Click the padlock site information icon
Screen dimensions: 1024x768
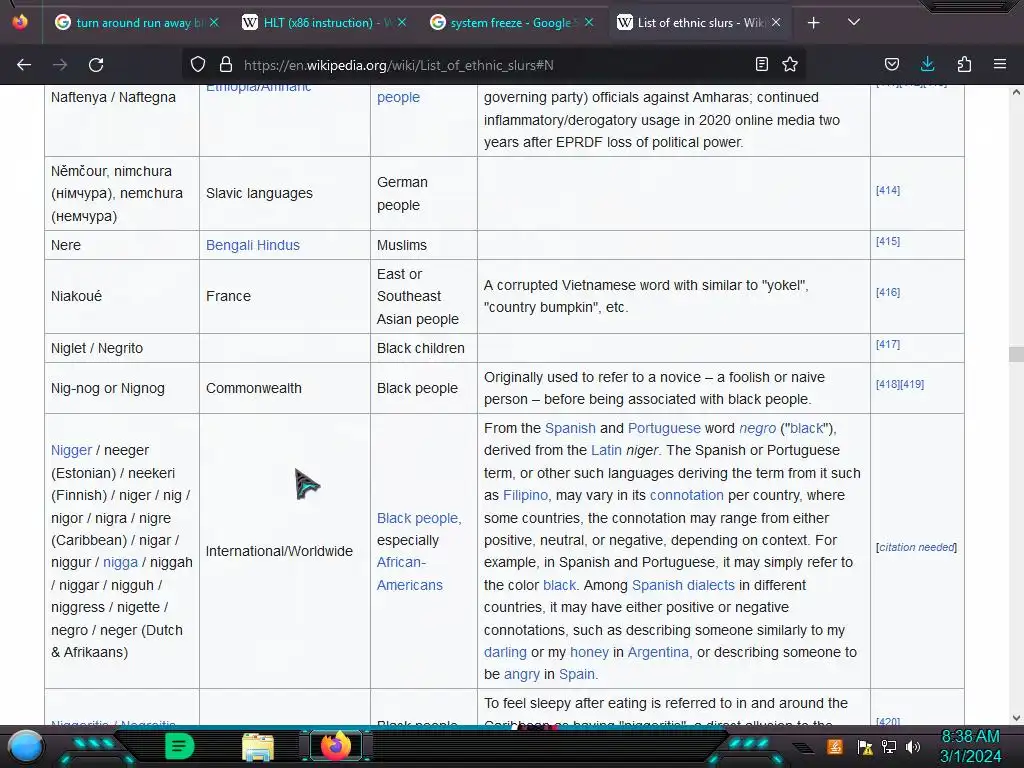(x=226, y=64)
